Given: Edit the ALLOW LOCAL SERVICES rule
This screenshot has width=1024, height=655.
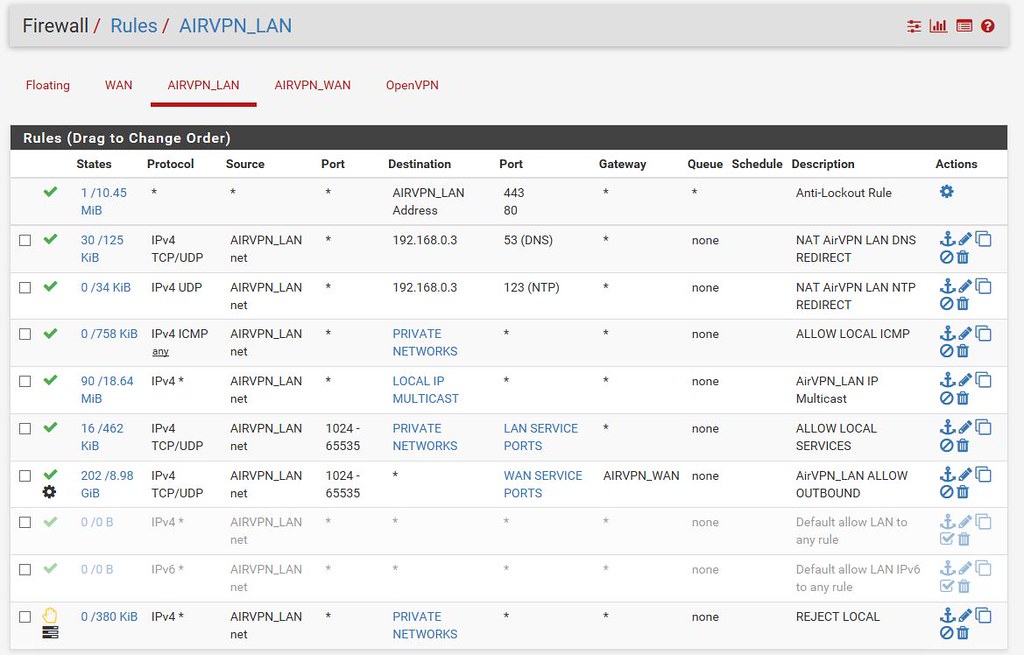Looking at the screenshot, I should 965,427.
